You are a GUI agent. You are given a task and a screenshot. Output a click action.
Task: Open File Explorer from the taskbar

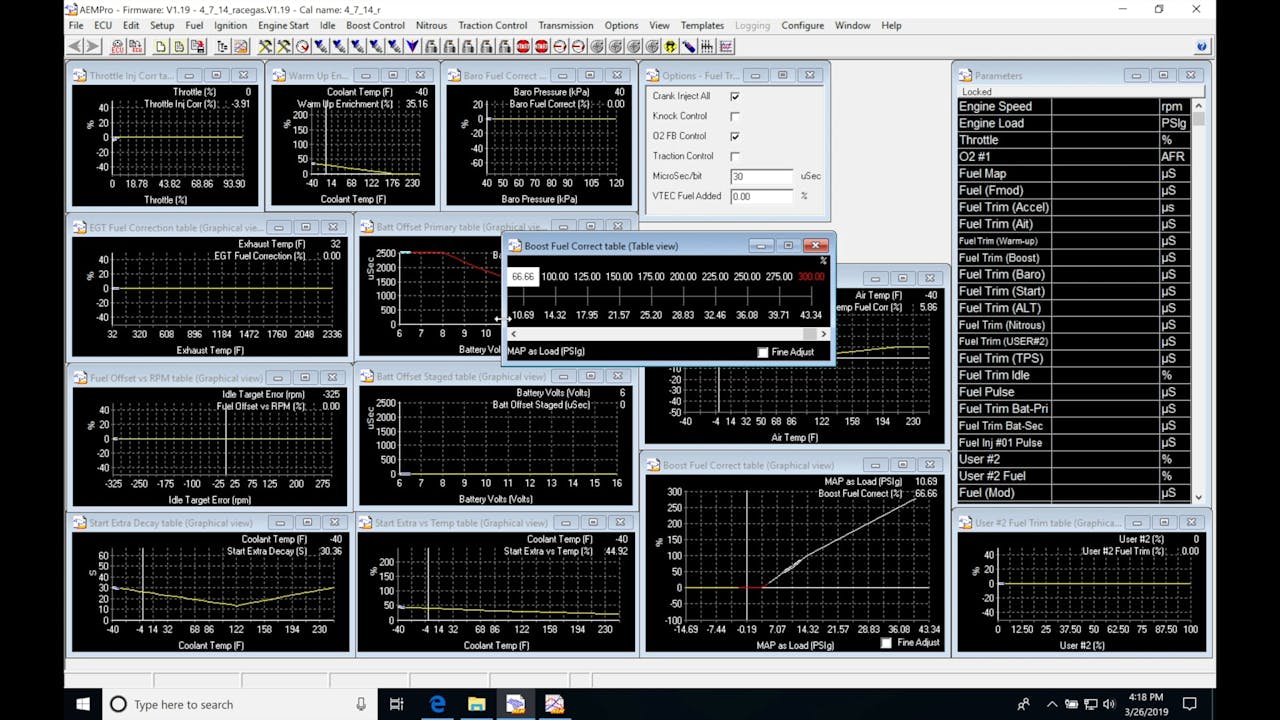476,704
